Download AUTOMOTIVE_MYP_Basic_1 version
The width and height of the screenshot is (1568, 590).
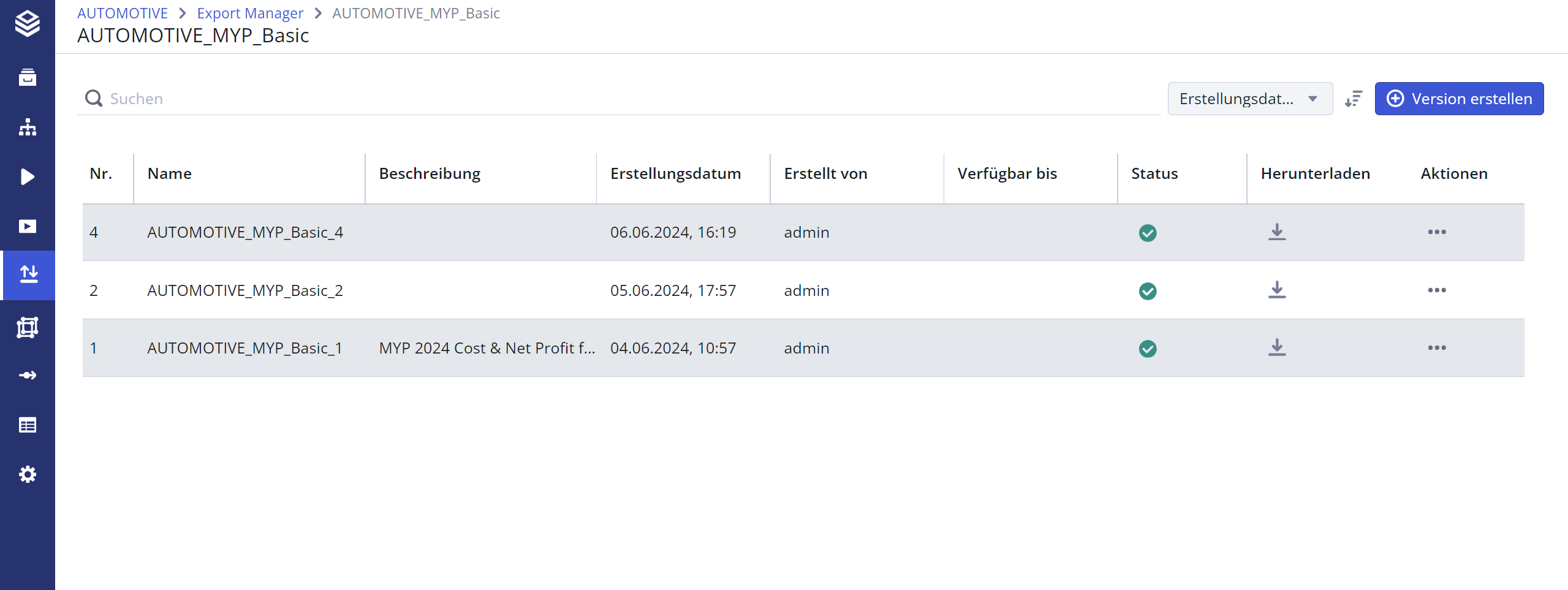[x=1277, y=348]
